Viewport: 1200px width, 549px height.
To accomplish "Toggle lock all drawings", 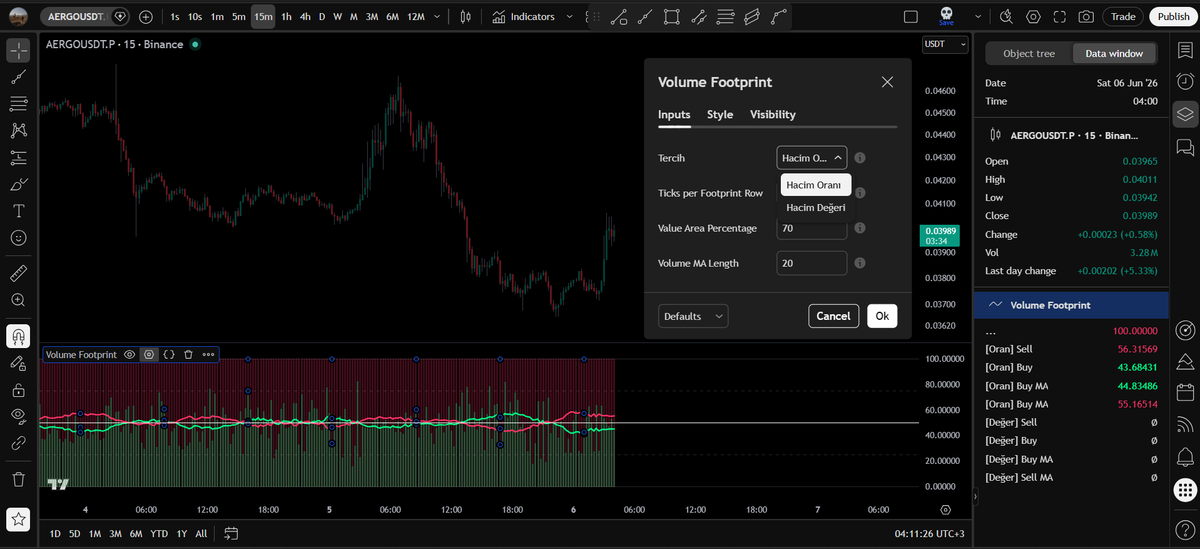I will pos(18,389).
